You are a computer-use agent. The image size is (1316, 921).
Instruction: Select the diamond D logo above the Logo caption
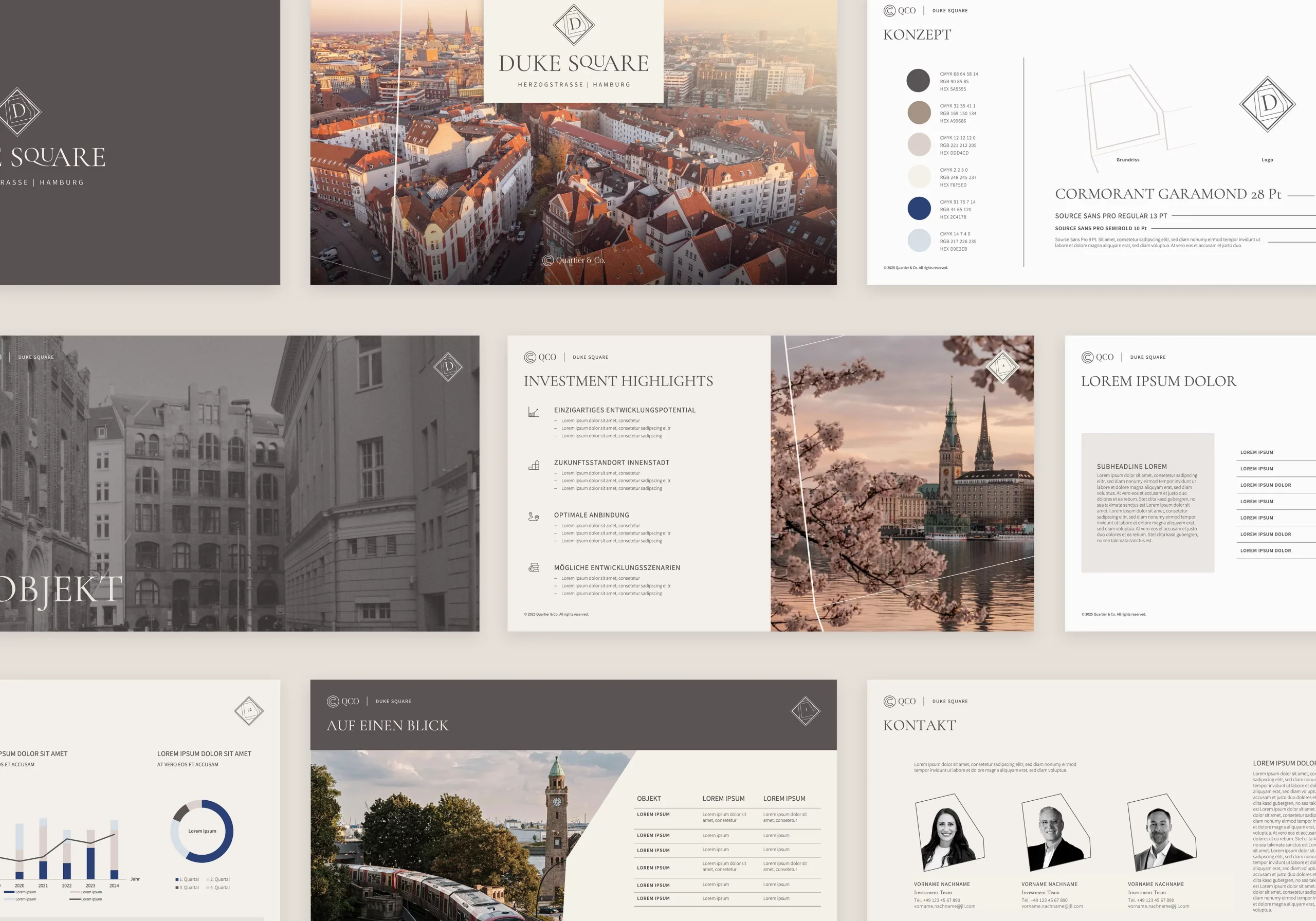1267,104
